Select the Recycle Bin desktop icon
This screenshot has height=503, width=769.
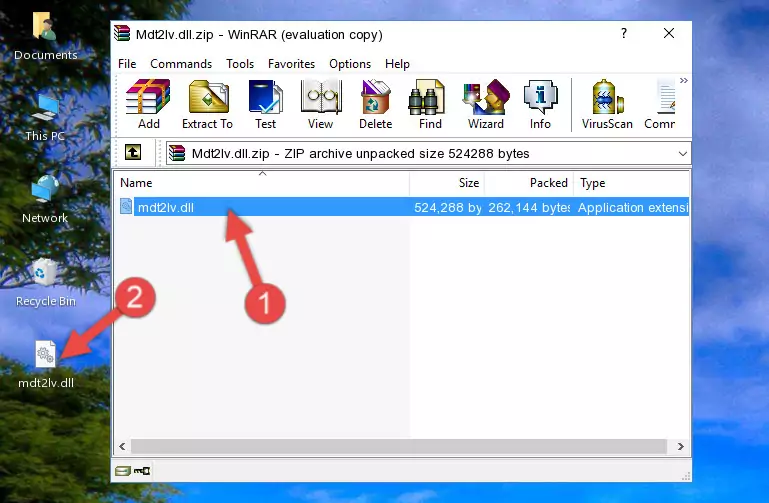[45, 283]
